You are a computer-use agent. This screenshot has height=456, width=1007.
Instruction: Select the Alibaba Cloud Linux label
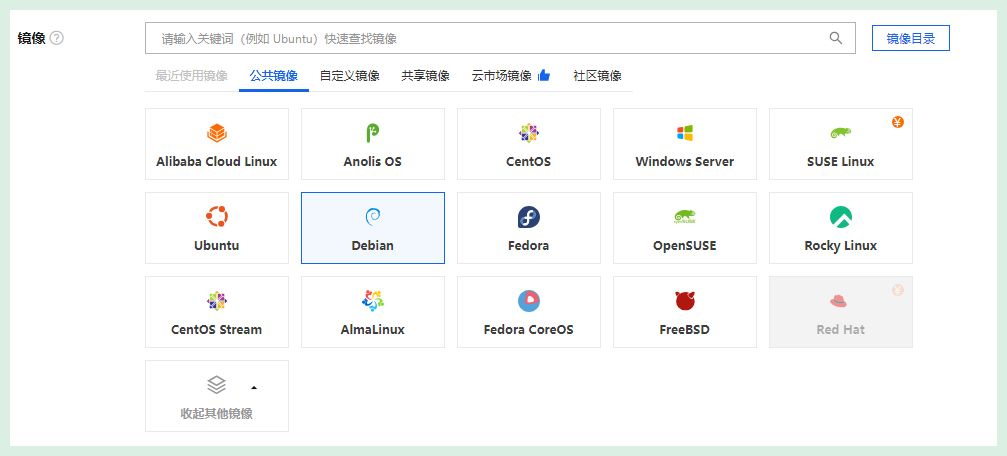pos(216,161)
